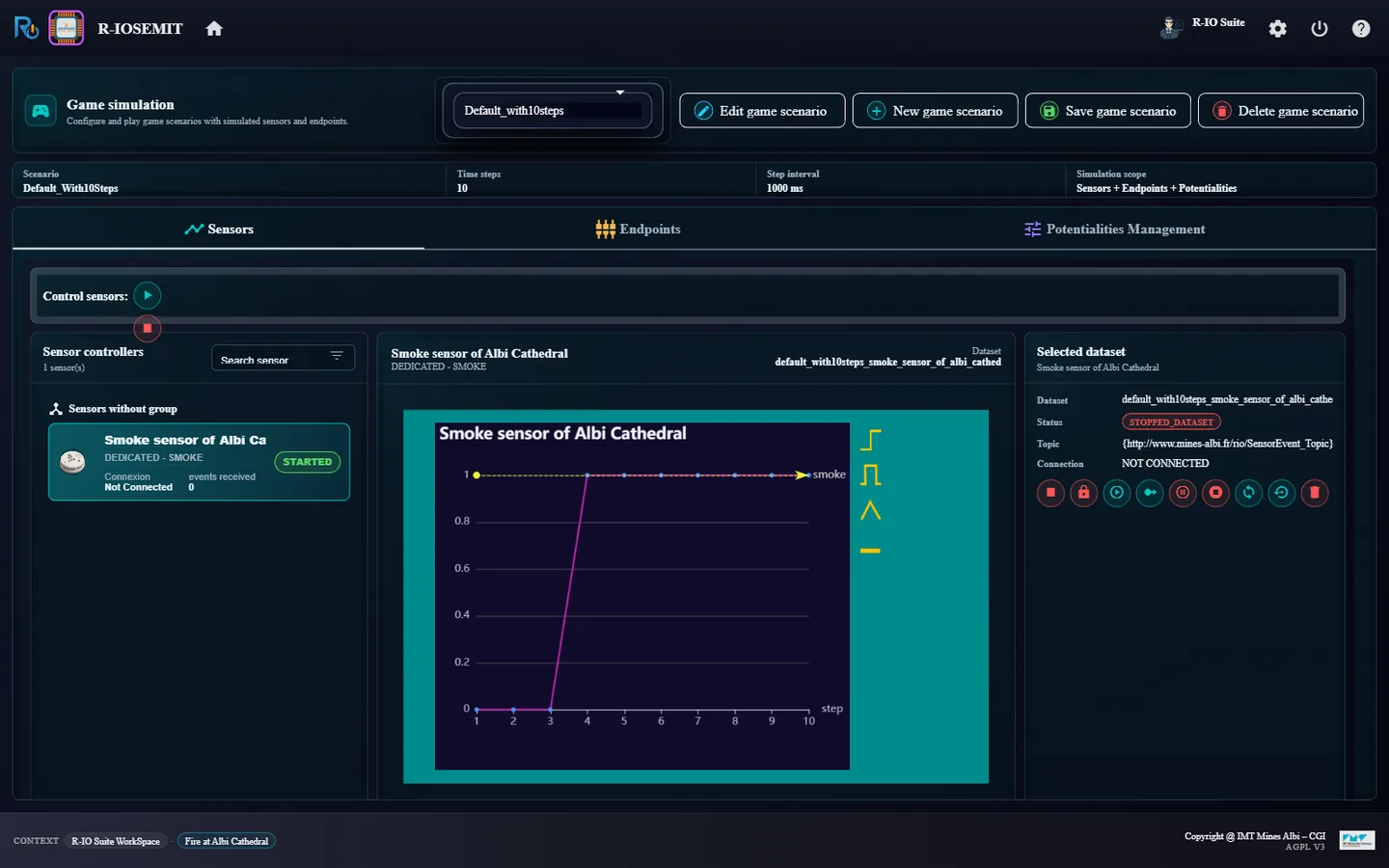The height and width of the screenshot is (868, 1389).
Task: Select the Smoke sensor of Albi Ca card
Action: 199,462
